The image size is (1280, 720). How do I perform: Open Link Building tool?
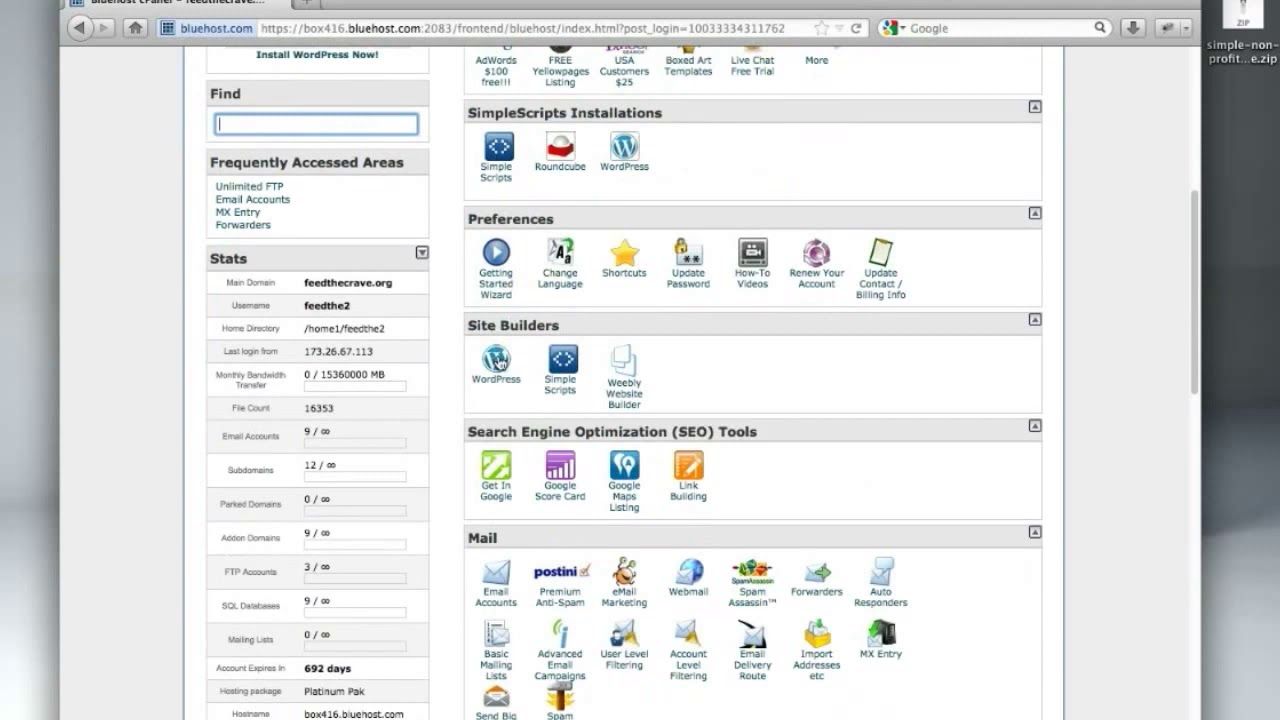688,476
